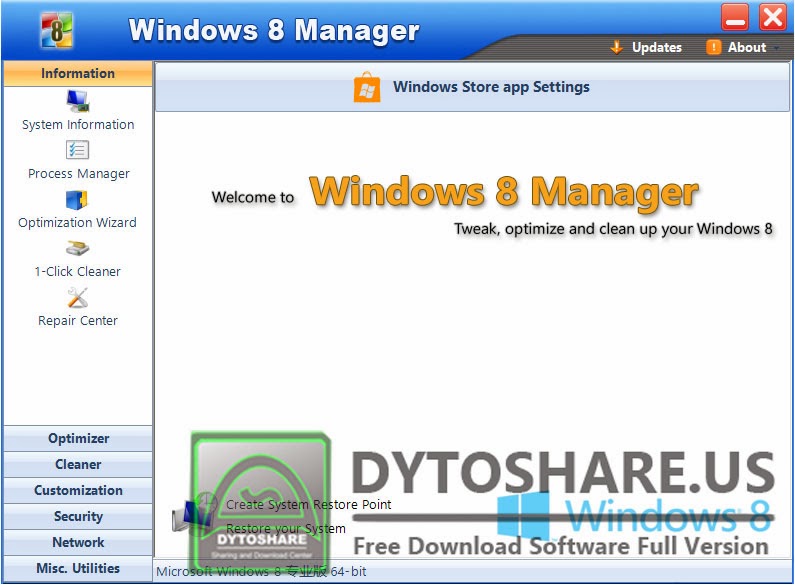This screenshot has width=795, height=585.
Task: Click the Process Manager checklist icon
Action: 77,150
